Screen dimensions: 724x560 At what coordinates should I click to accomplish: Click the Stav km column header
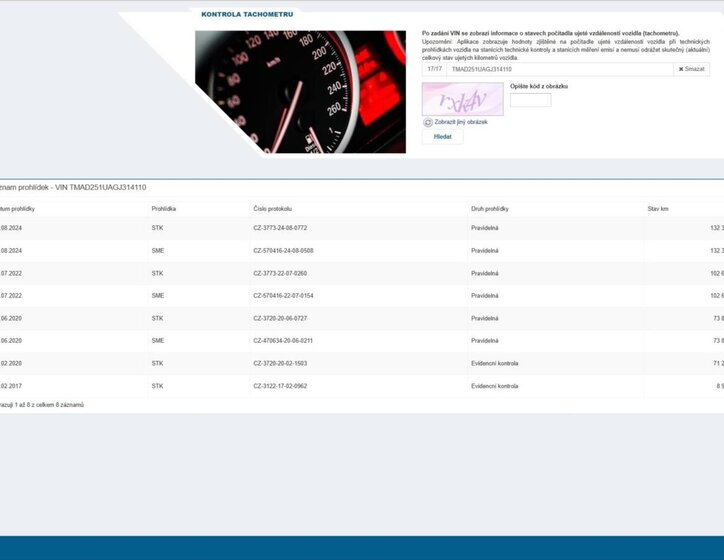pos(659,209)
